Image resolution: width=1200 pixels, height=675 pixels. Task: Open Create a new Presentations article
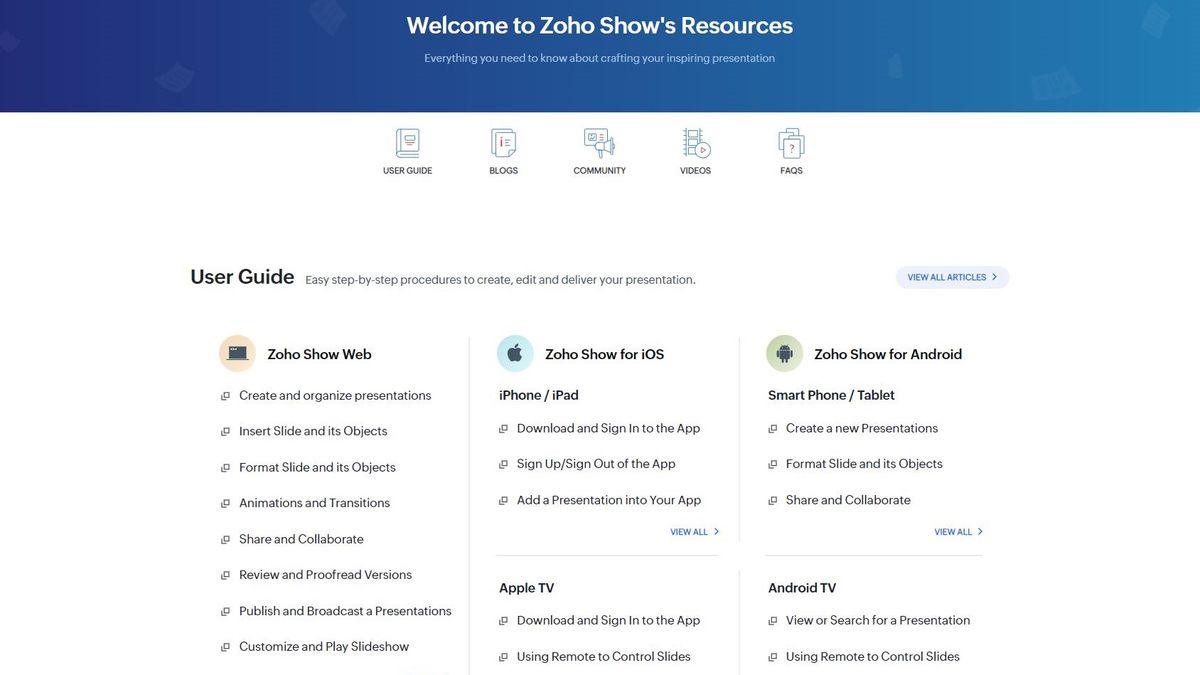click(x=862, y=427)
